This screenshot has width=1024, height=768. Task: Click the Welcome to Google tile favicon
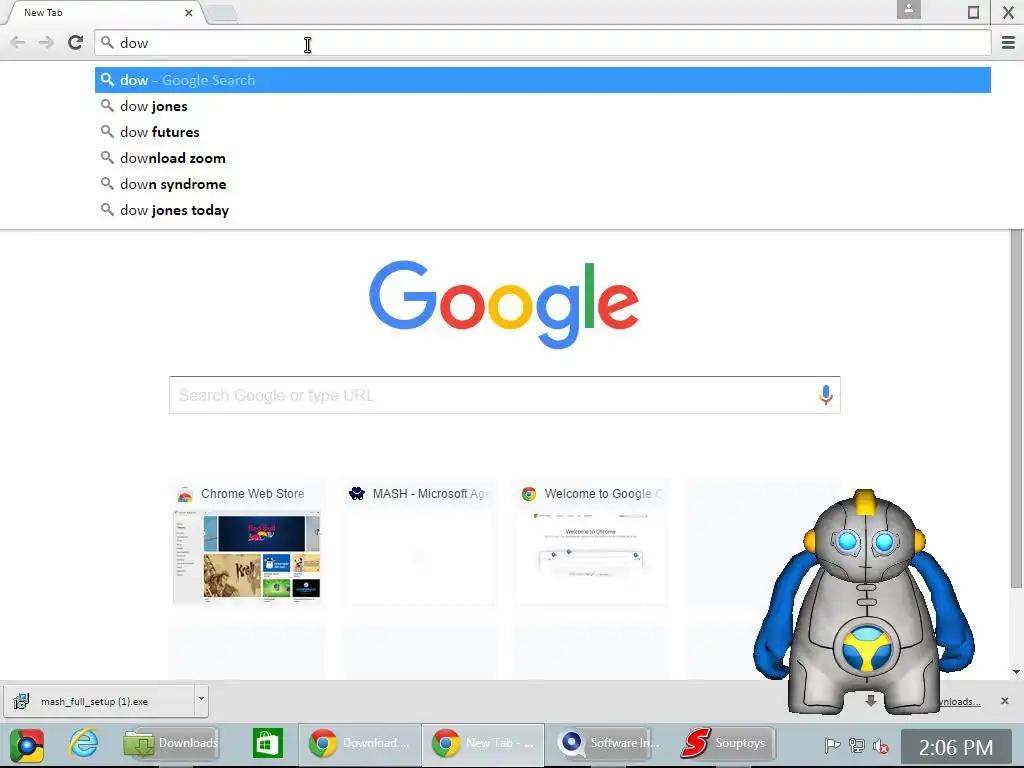click(x=529, y=494)
